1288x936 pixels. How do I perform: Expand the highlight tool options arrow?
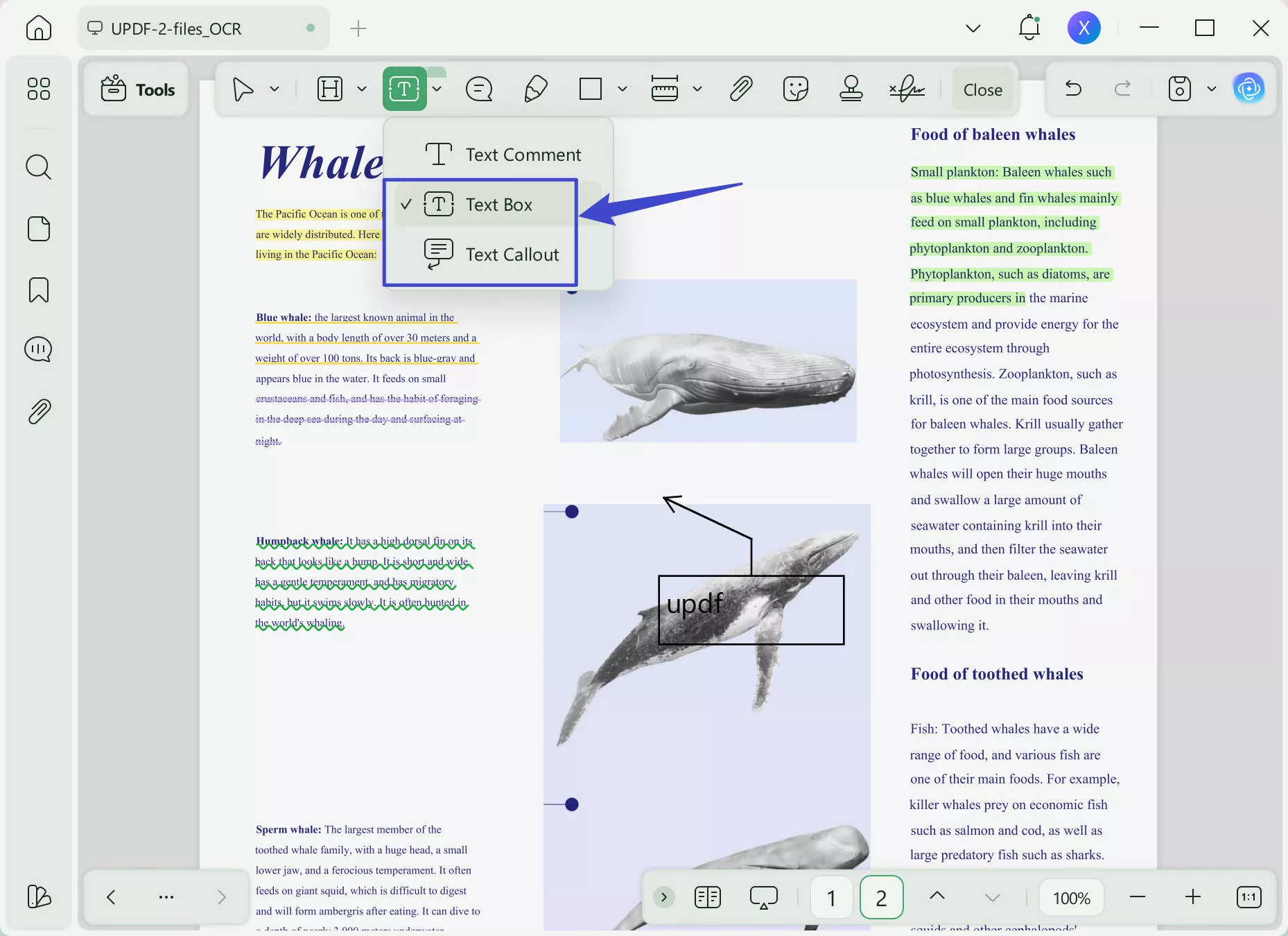click(x=362, y=89)
